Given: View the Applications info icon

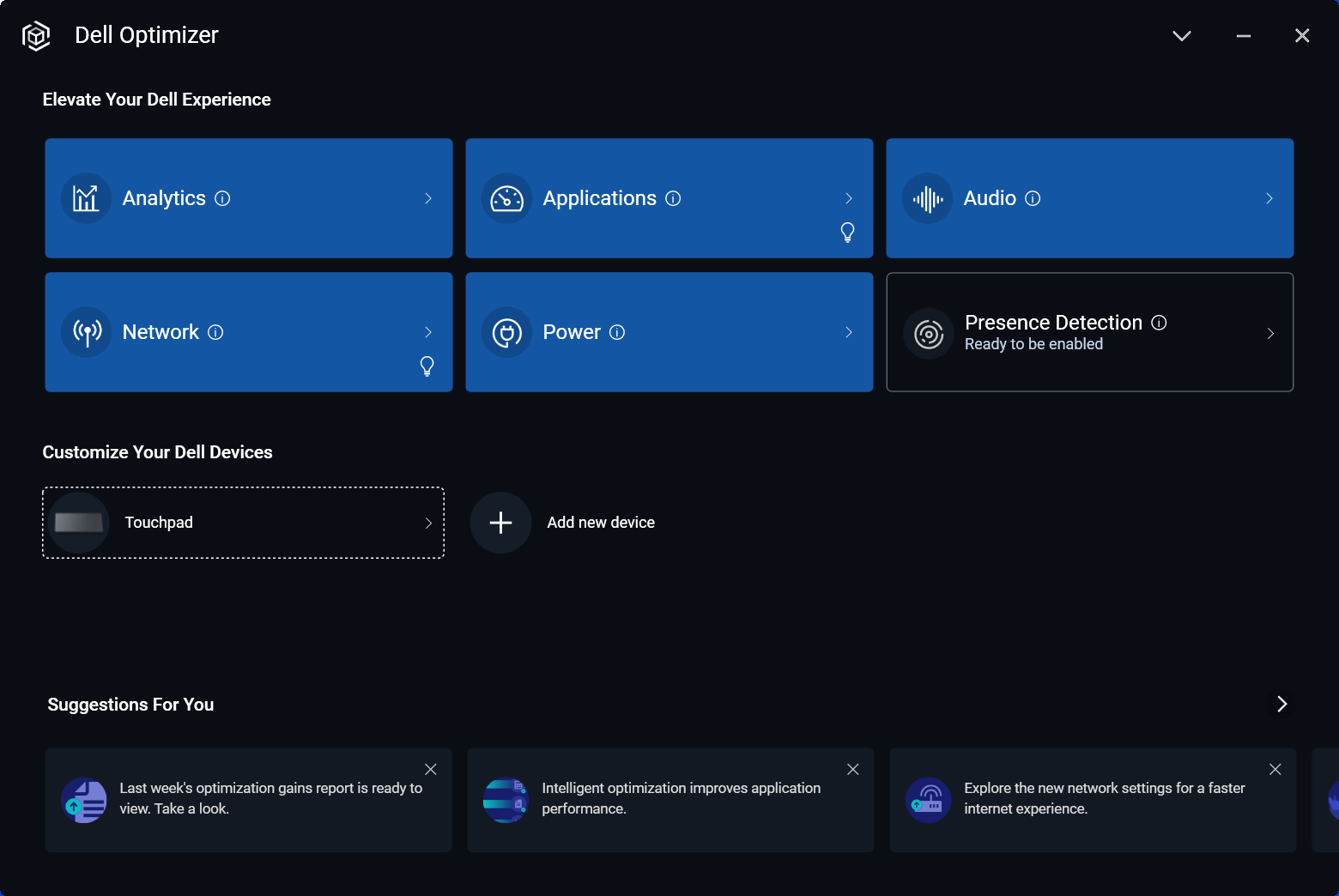Looking at the screenshot, I should tap(673, 198).
